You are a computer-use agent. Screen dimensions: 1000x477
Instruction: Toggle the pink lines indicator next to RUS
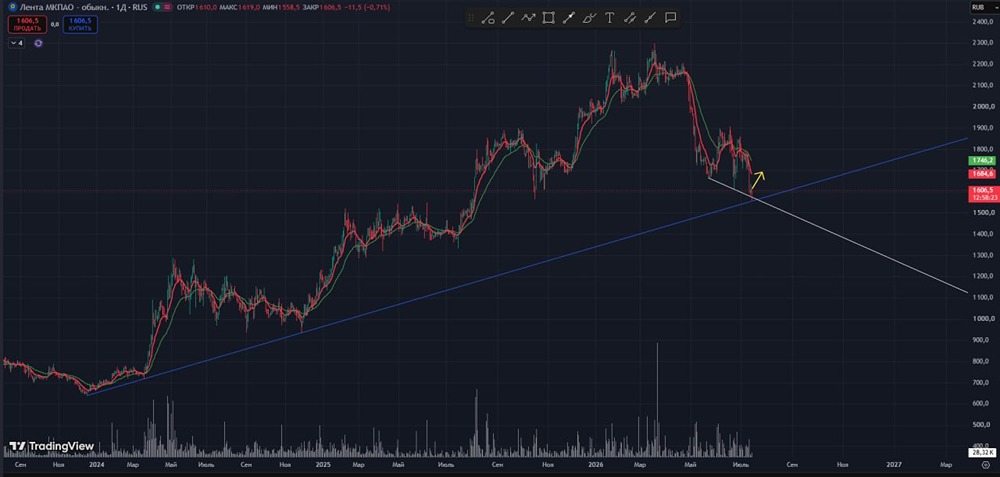(x=167, y=7)
